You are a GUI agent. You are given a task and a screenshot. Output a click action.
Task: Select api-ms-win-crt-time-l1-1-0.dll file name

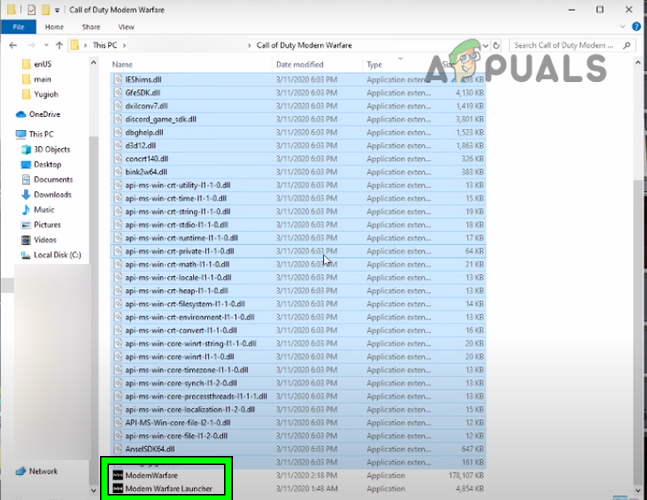tap(176, 198)
